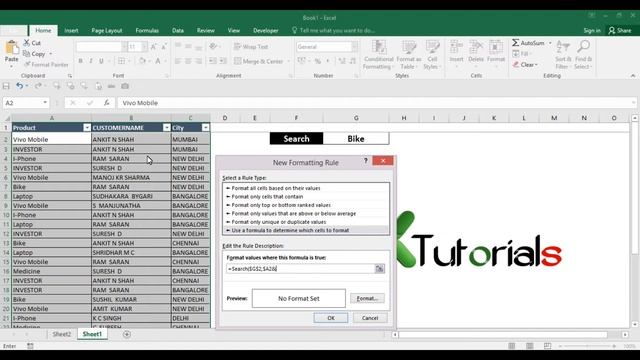
Task: Click the Undo arrow in quick access toolbar
Action: (19, 86)
